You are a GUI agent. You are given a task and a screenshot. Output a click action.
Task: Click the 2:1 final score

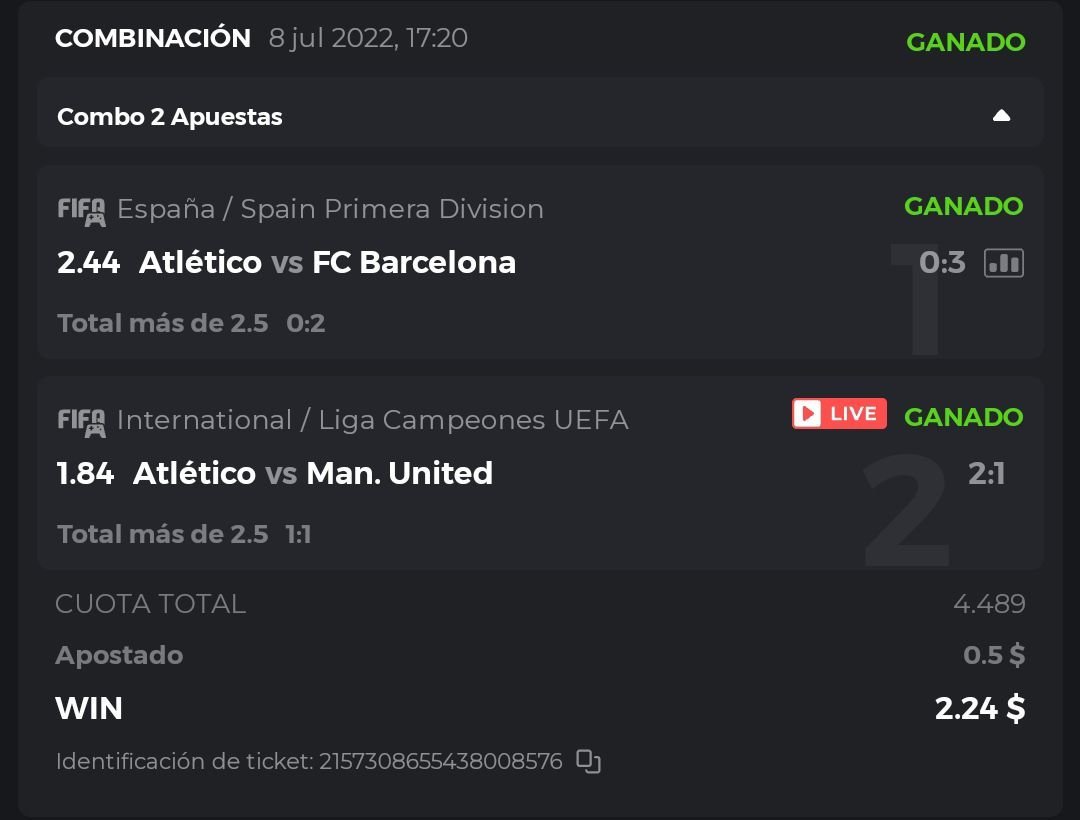pos(986,473)
